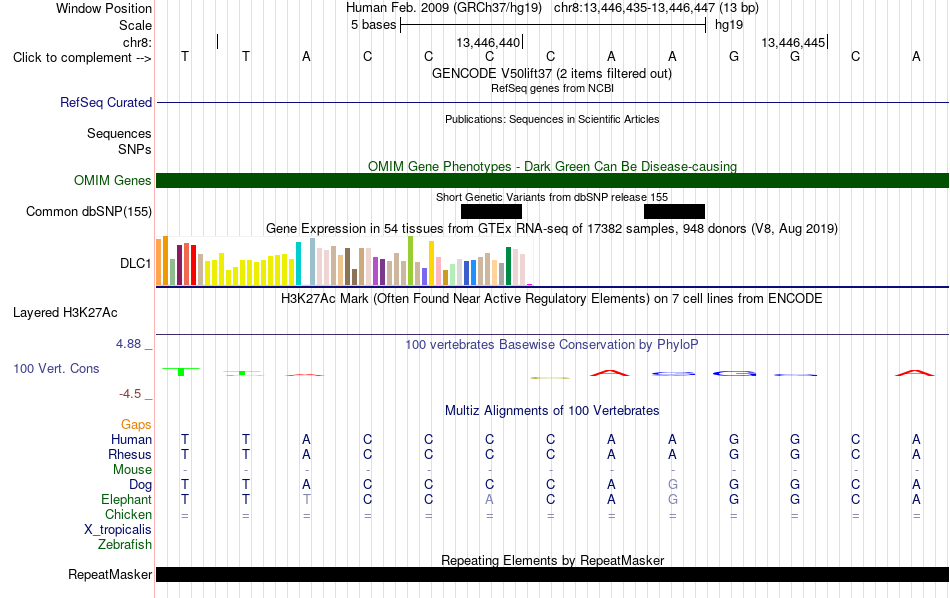
Task: Click the OMIM Gene Phenotypes title text
Action: pos(552,167)
